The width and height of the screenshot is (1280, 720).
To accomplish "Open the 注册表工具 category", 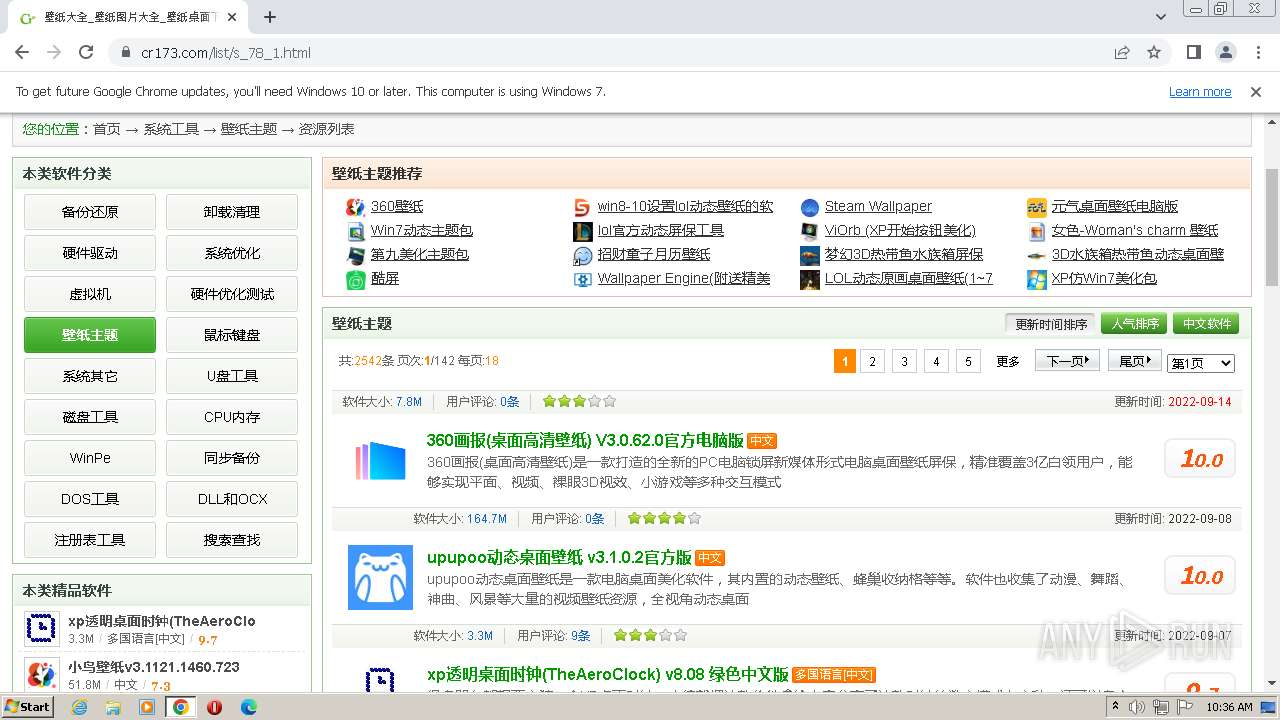I will pos(90,540).
